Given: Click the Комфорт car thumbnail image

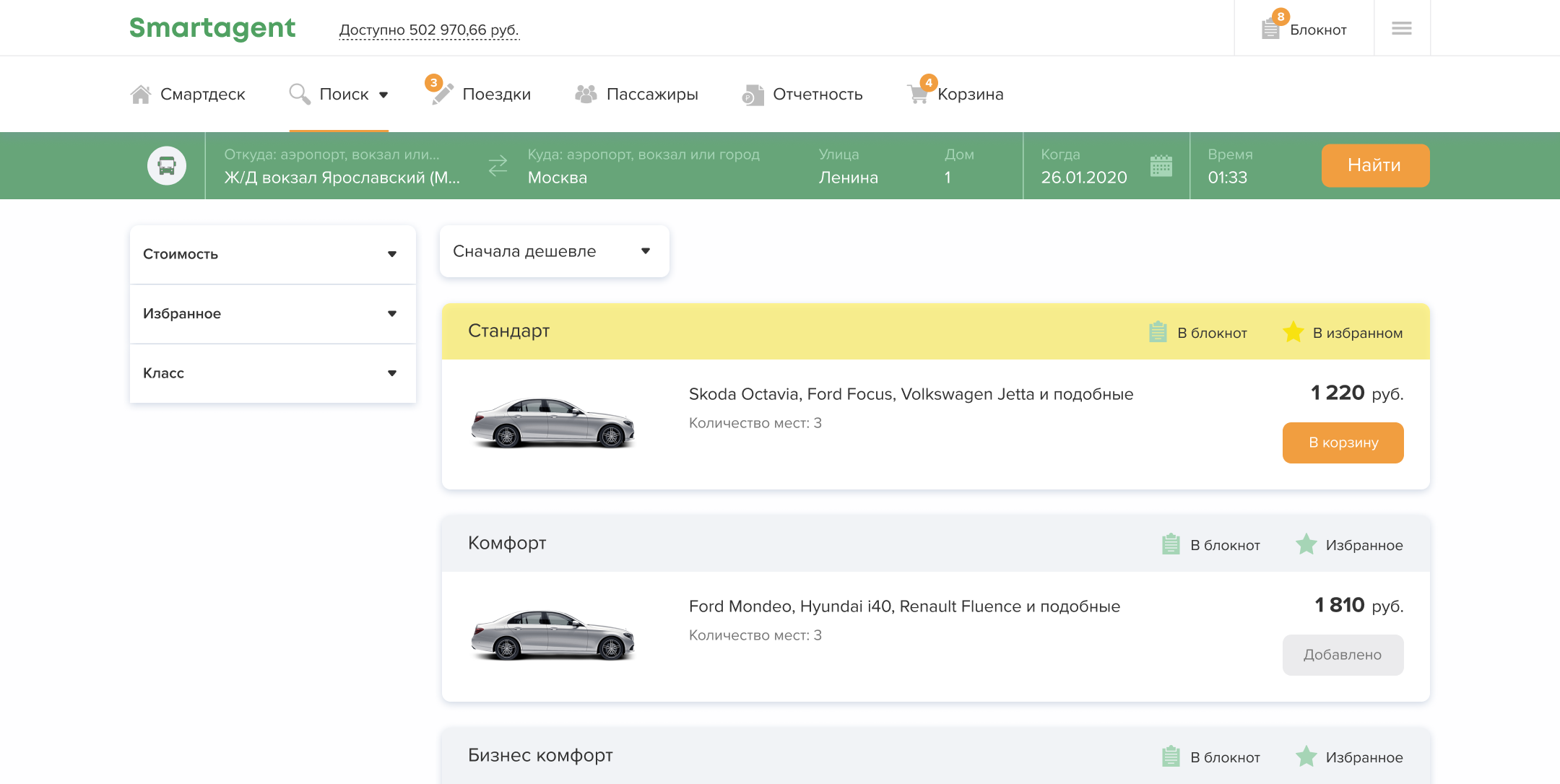Looking at the screenshot, I should (552, 635).
